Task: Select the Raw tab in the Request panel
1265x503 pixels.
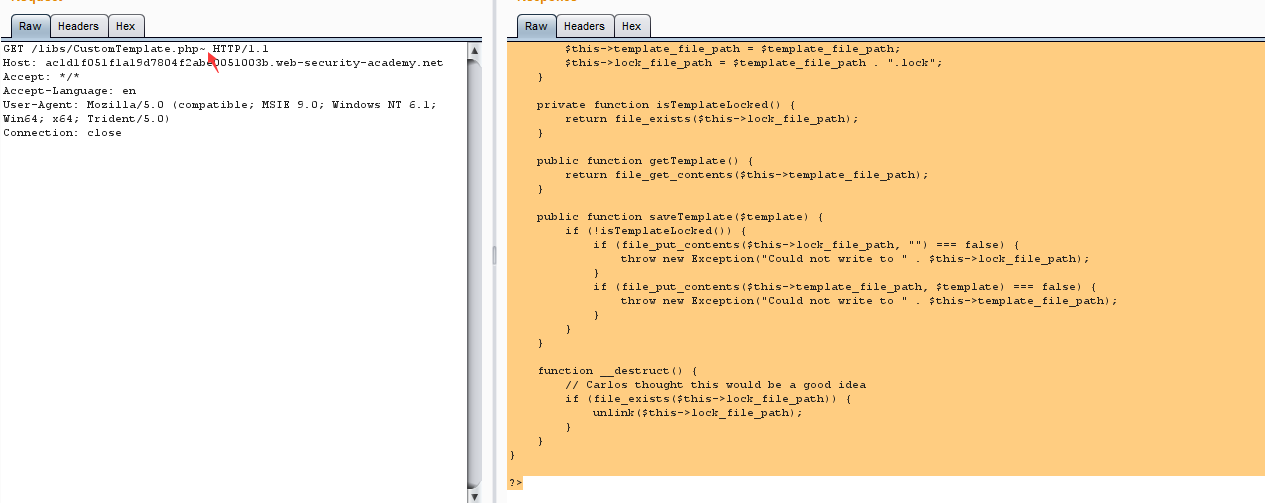Action: [30, 26]
